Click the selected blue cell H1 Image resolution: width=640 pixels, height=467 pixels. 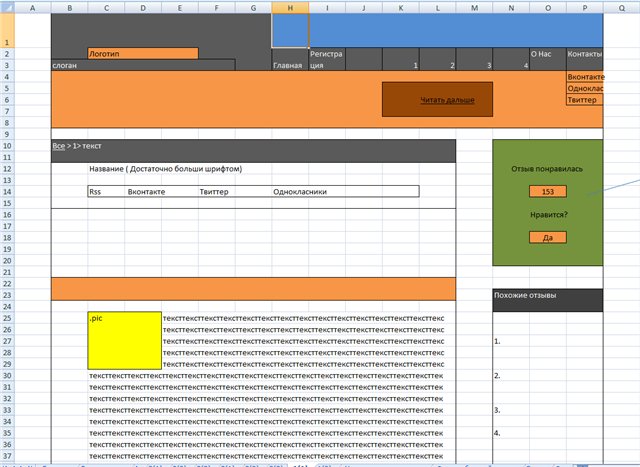pos(290,31)
